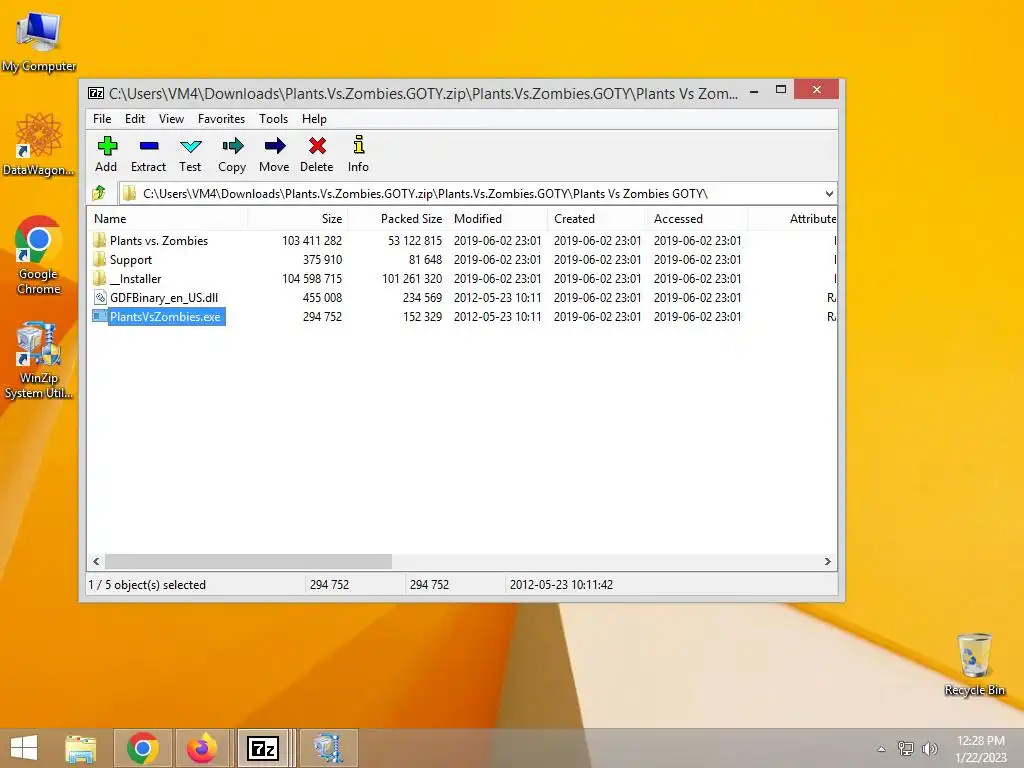Sort by Created column header
The width and height of the screenshot is (1024, 768).
pyautogui.click(x=597, y=219)
